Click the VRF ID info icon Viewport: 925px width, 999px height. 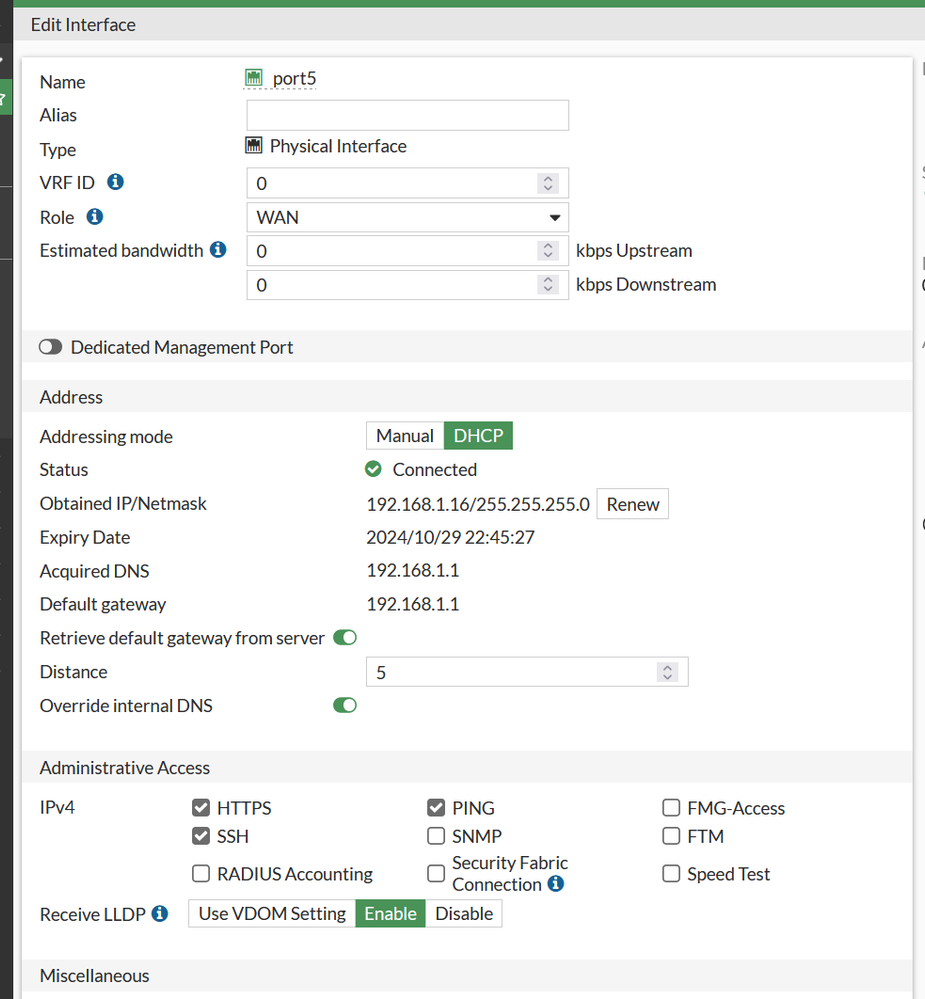pyautogui.click(x=115, y=182)
